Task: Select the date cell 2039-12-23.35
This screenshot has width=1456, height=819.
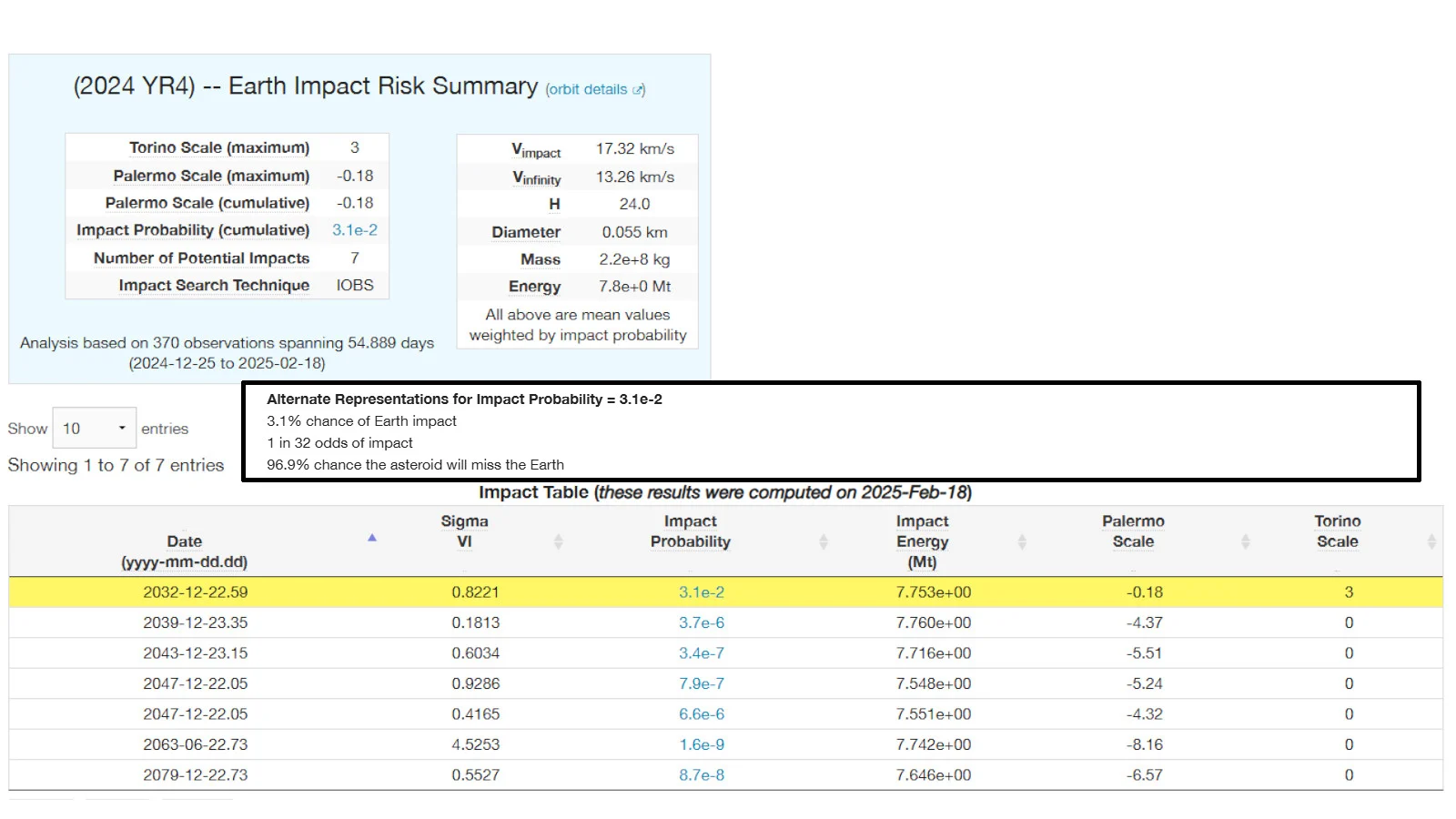Action: pyautogui.click(x=196, y=622)
